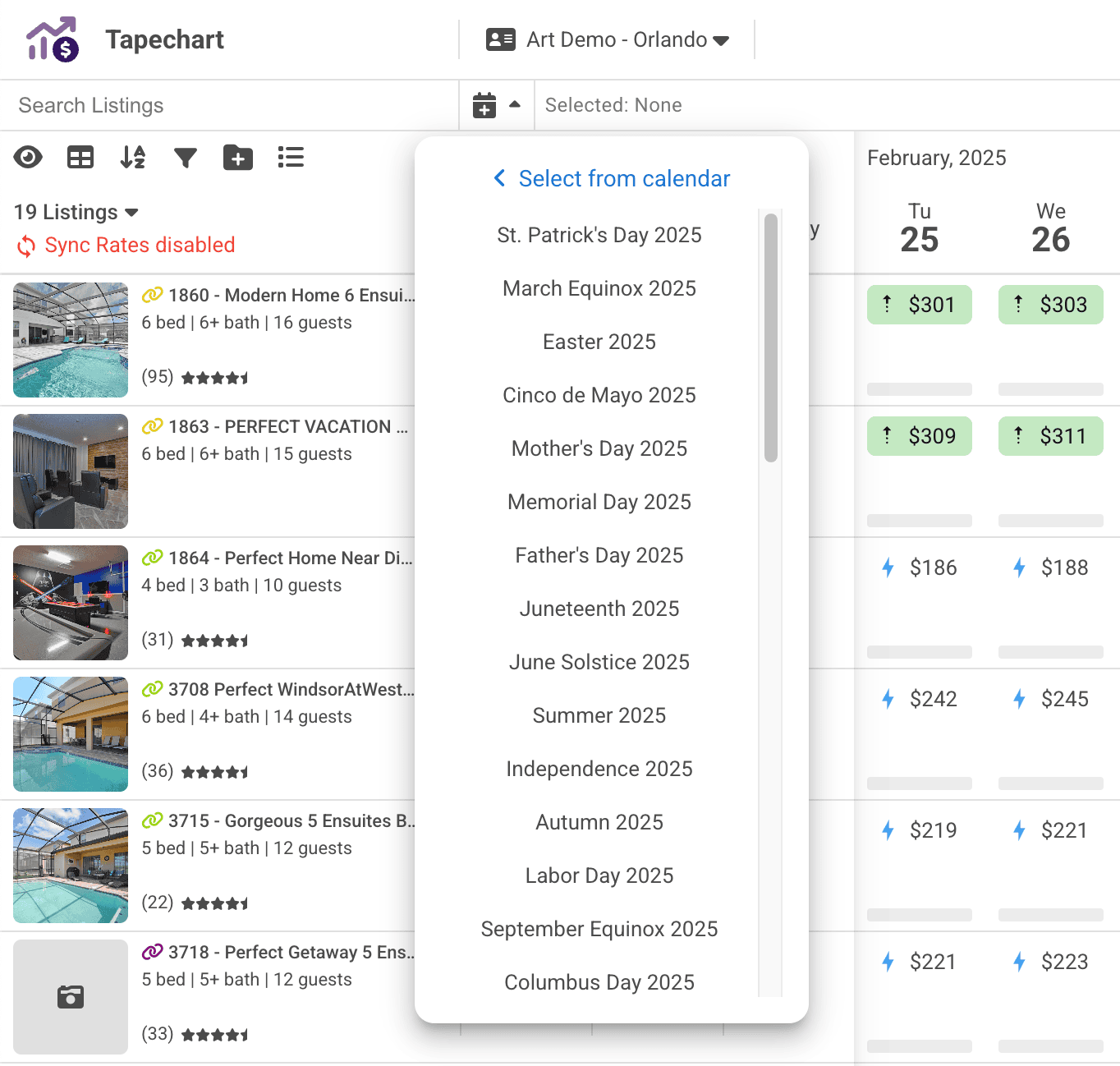Collapse the date picker caret arrow
This screenshot has height=1066, width=1120.
point(515,104)
